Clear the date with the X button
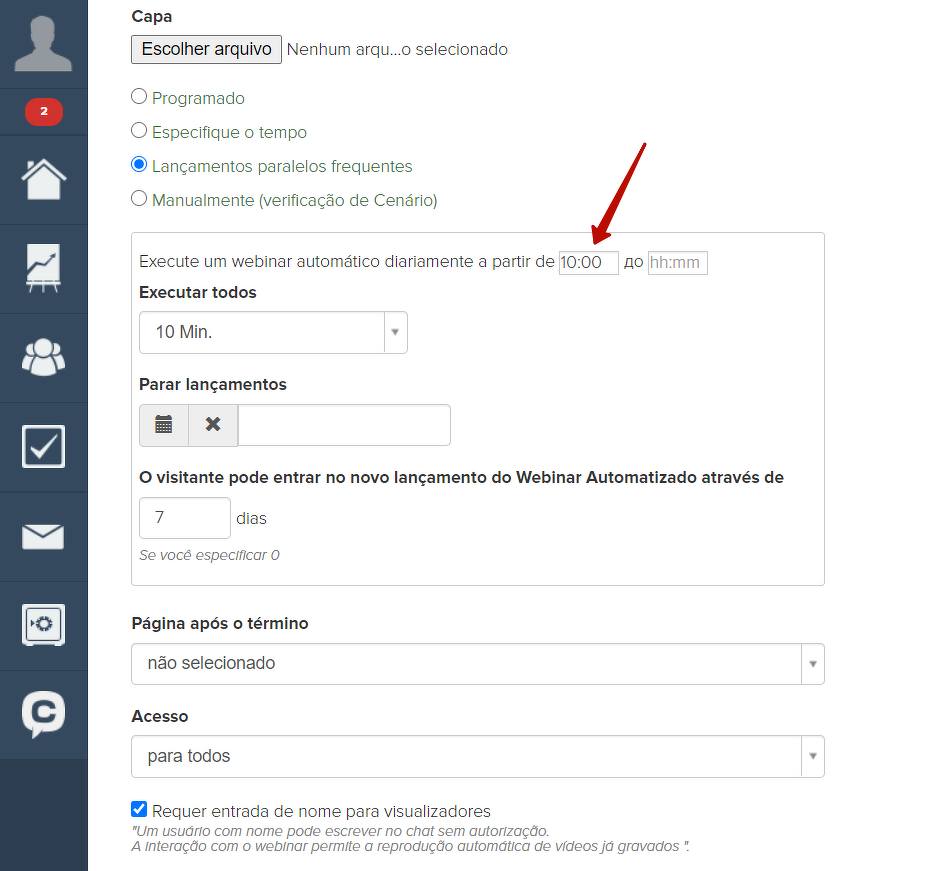The image size is (942, 871). 213,425
